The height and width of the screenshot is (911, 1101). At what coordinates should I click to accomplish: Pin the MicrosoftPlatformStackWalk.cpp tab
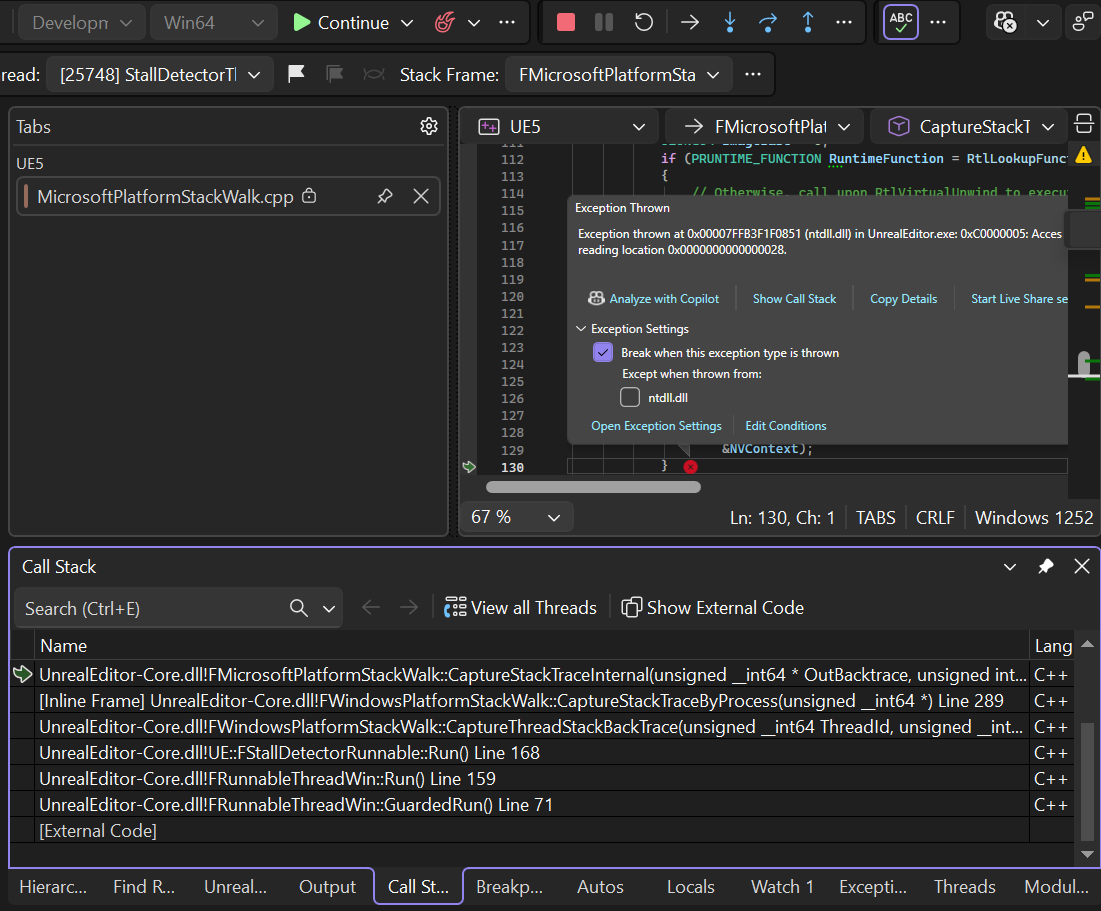coord(385,196)
